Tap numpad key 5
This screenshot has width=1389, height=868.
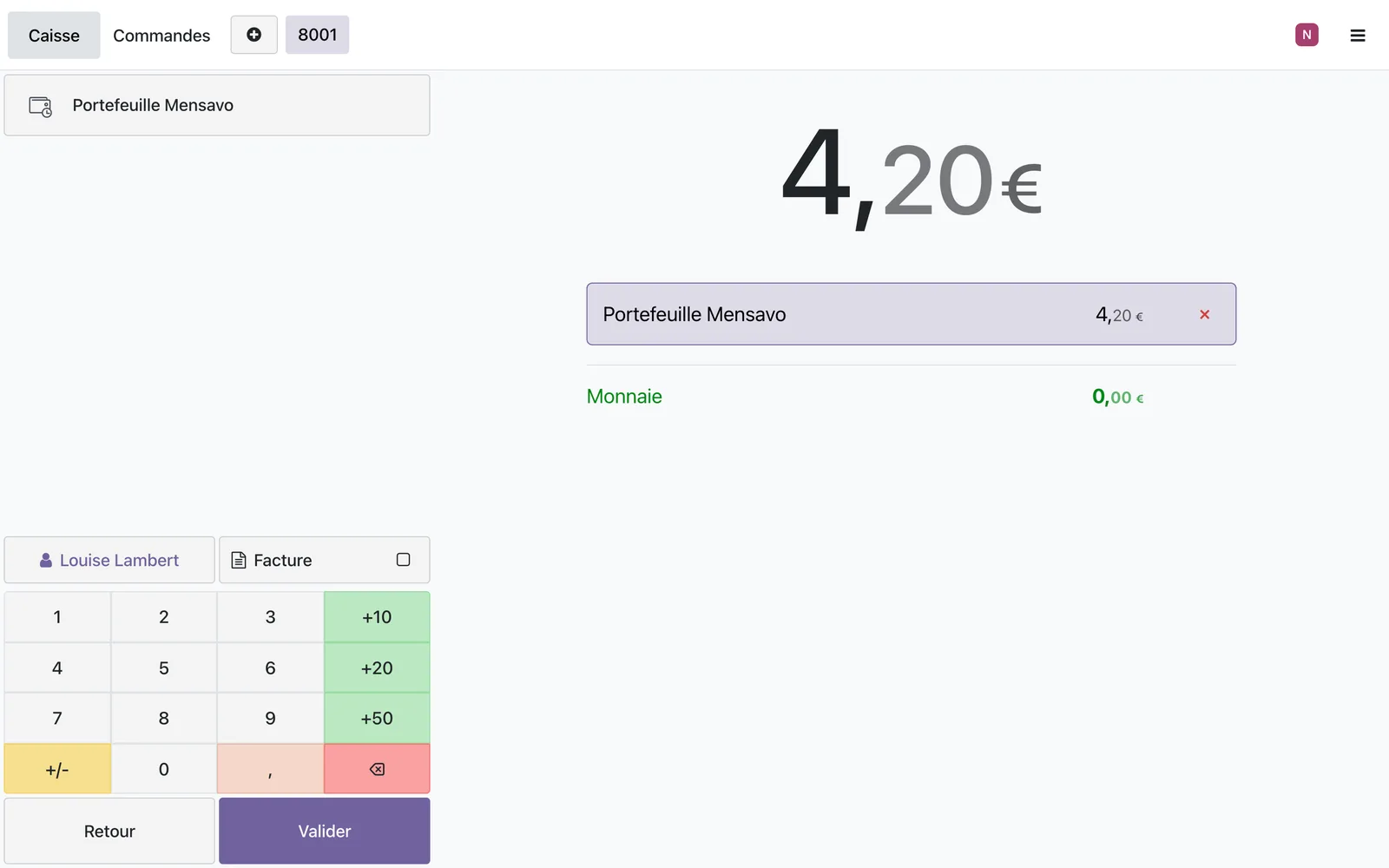tap(164, 667)
